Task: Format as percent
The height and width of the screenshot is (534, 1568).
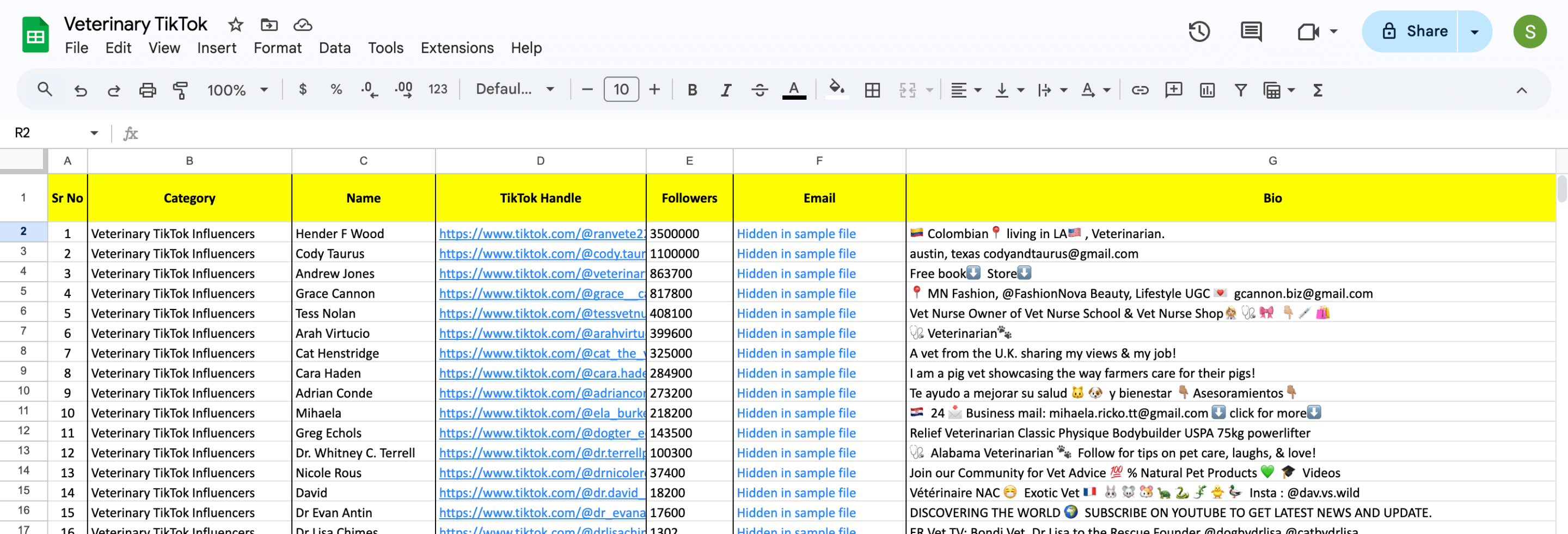Action: 336,89
